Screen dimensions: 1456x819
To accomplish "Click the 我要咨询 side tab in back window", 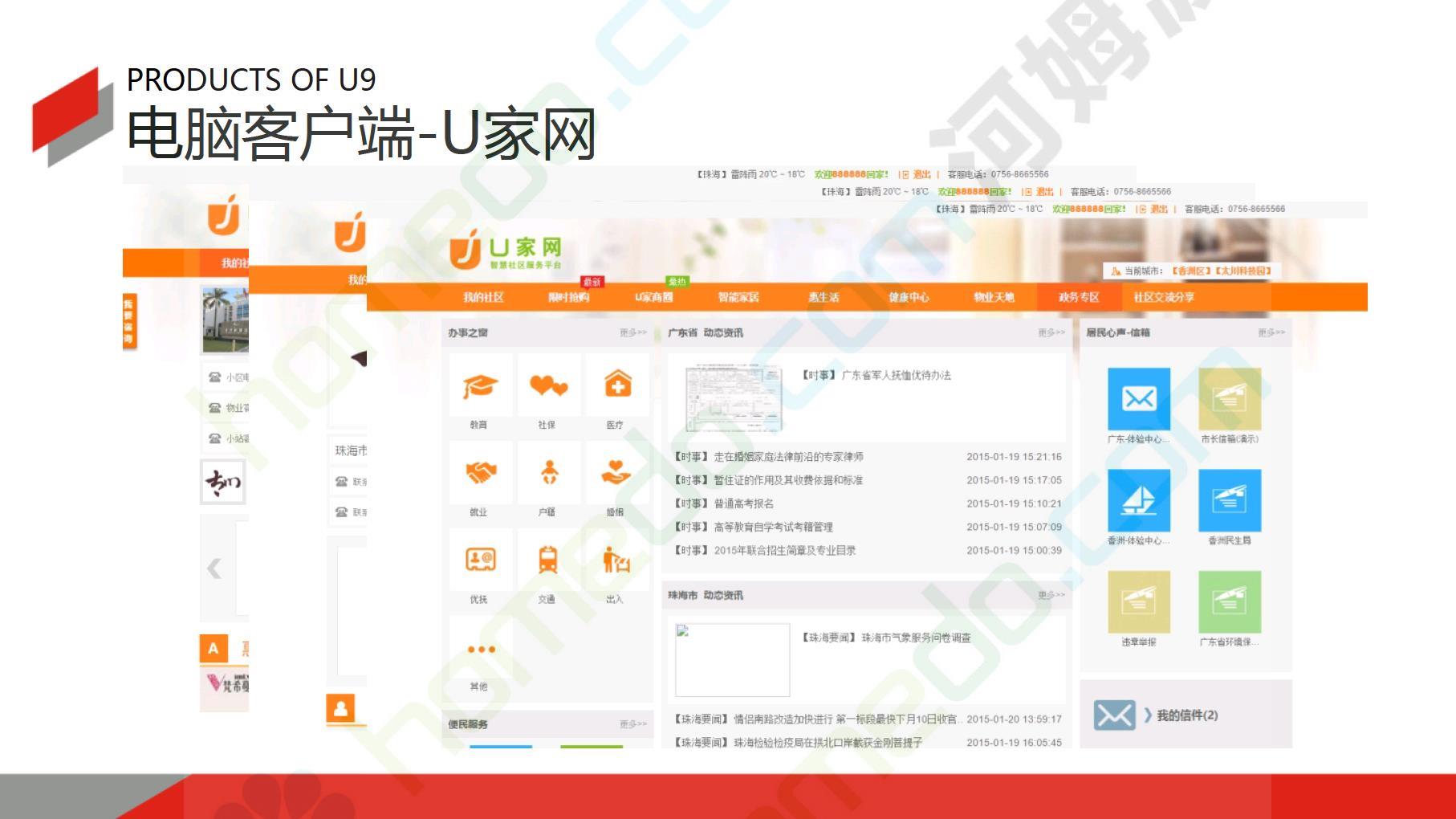I will [x=129, y=321].
